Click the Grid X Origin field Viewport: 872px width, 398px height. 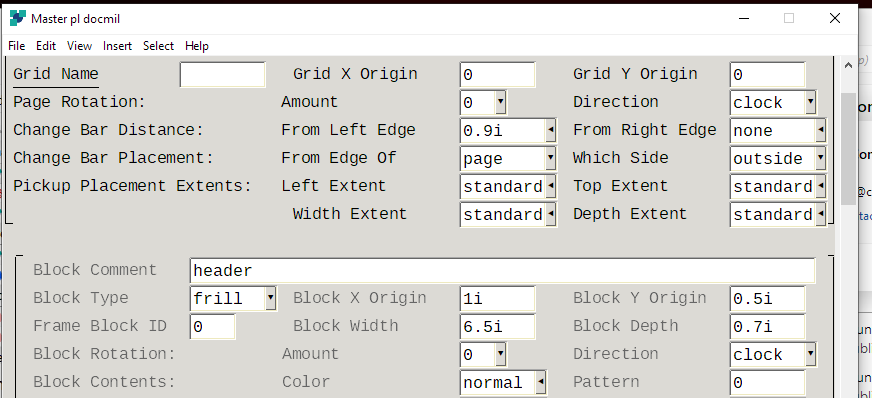tap(497, 74)
